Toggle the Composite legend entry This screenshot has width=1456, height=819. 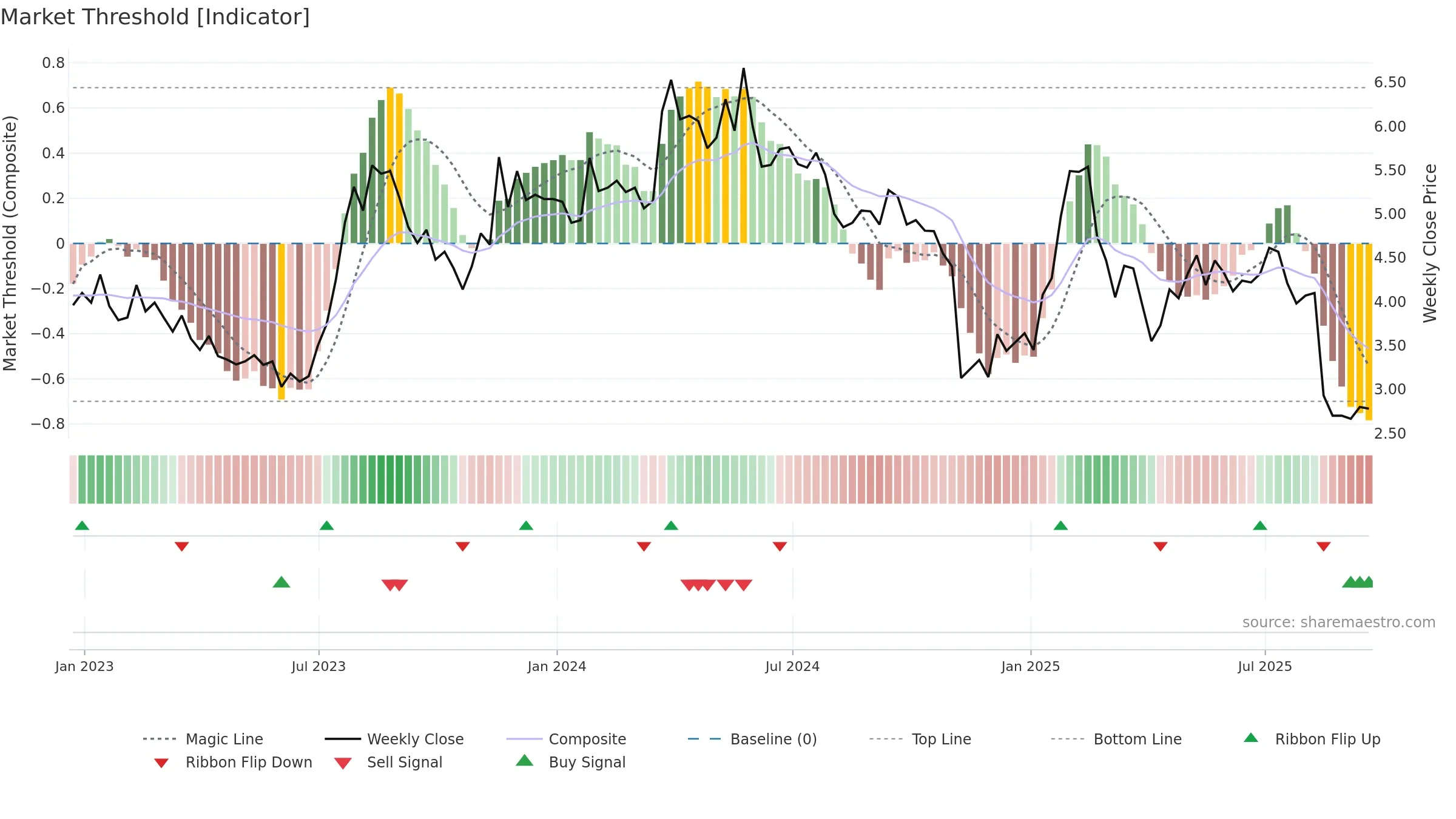566,739
